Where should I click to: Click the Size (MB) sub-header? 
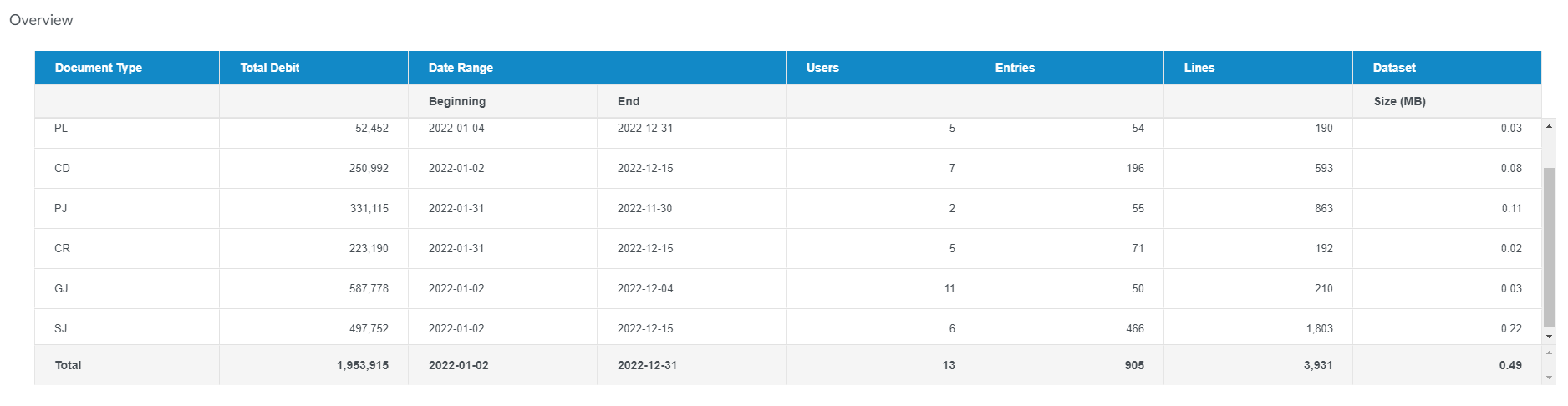(1399, 101)
